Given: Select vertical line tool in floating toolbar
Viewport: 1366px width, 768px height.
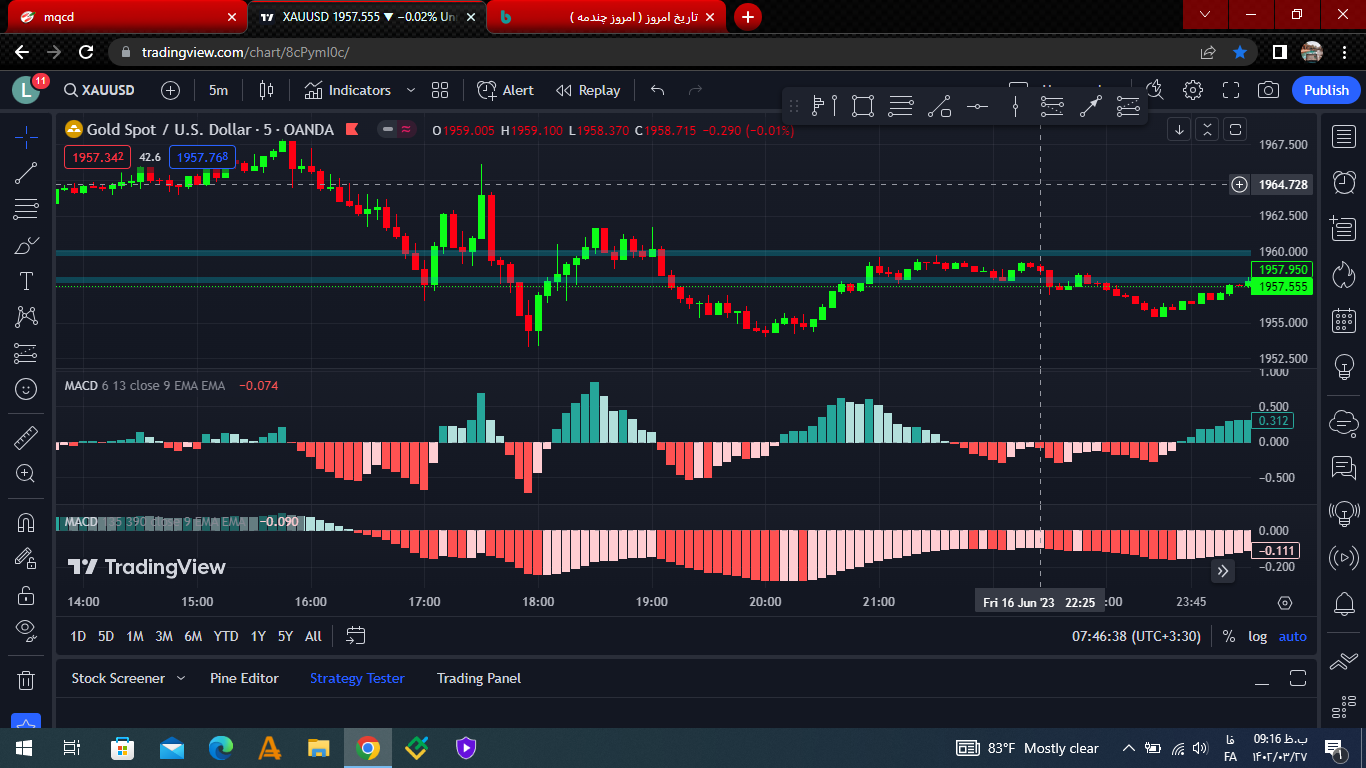Looking at the screenshot, I should coord(1015,106).
